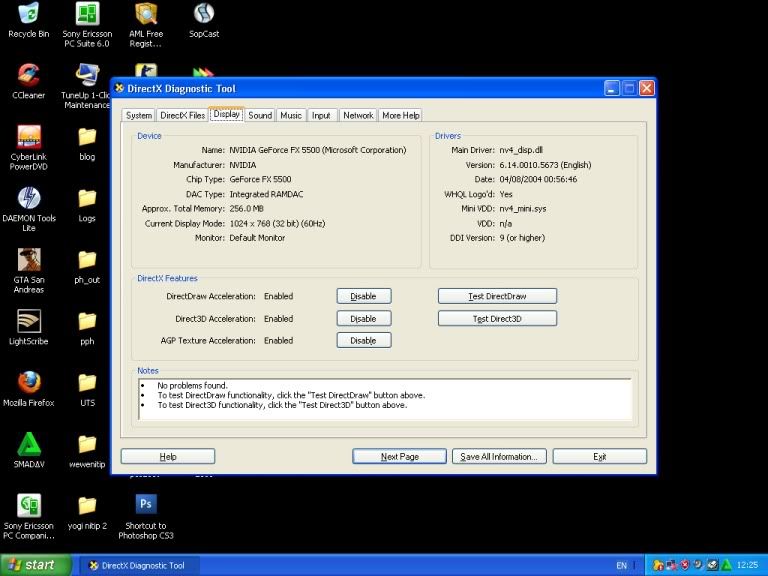Select the CyberLink PowerDVD icon

pyautogui.click(x=29, y=148)
